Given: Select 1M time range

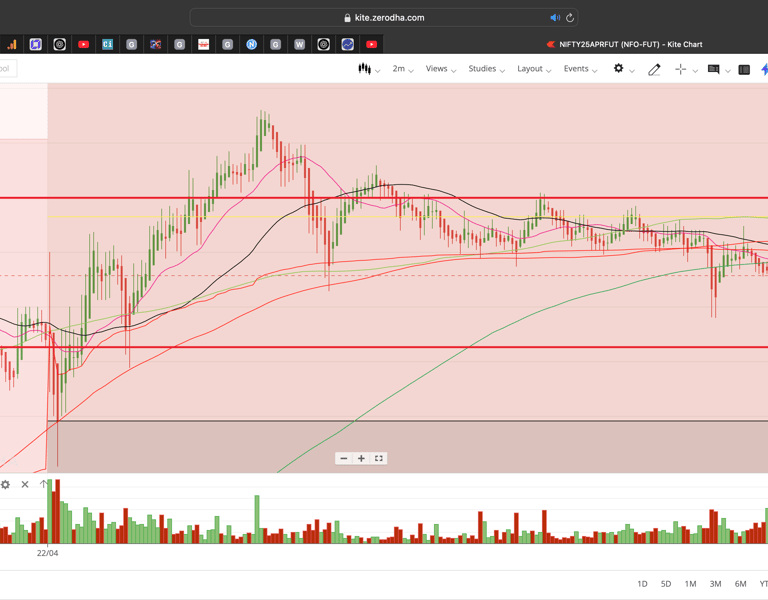Looking at the screenshot, I should point(690,584).
